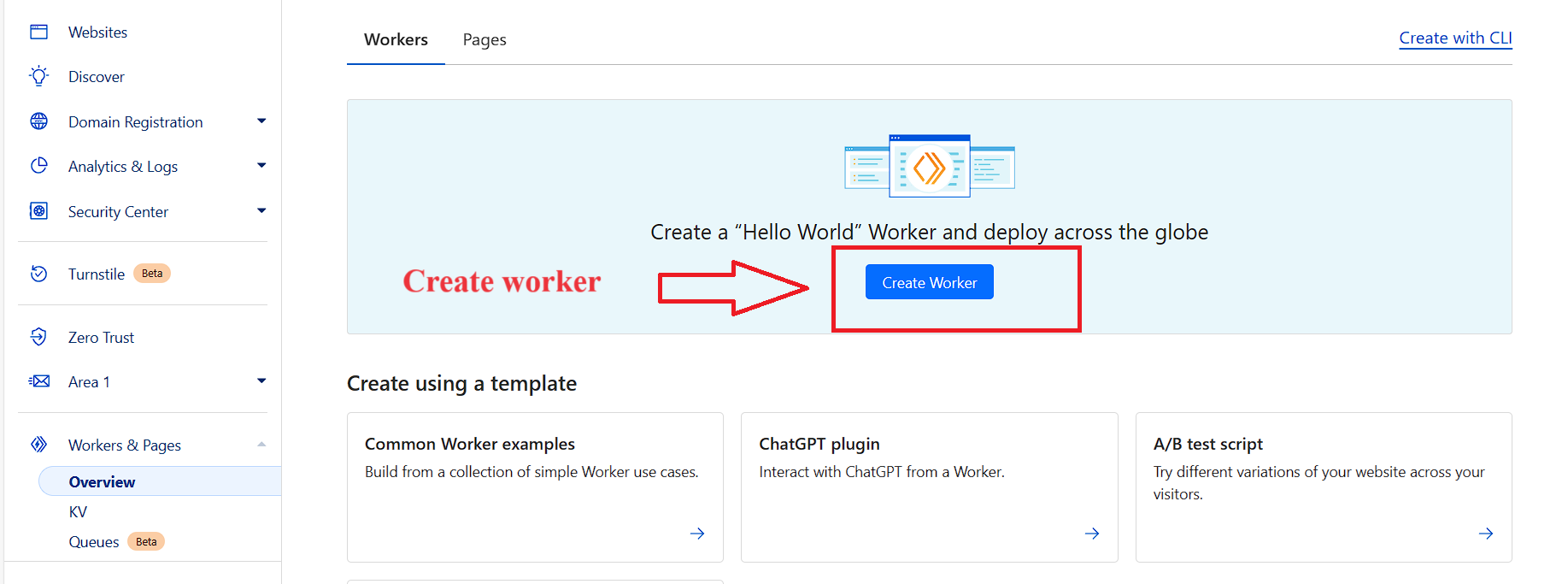This screenshot has height=584, width=1568.
Task: Click the Zero Trust shield icon
Action: (38, 337)
